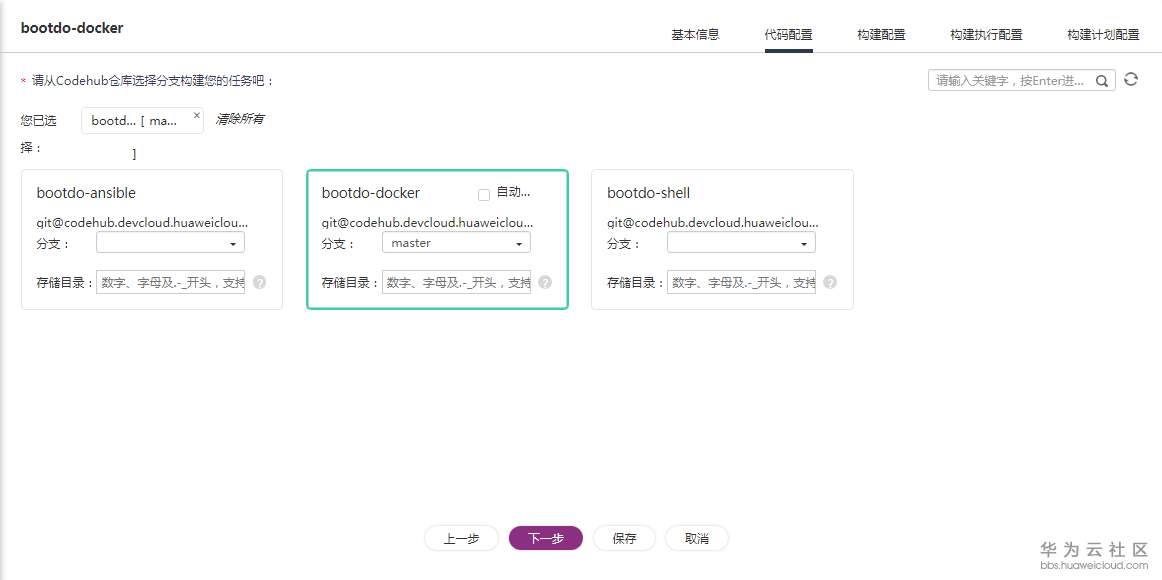The width and height of the screenshot is (1162, 580).
Task: Click the refresh repositories icon
Action: tap(1130, 80)
